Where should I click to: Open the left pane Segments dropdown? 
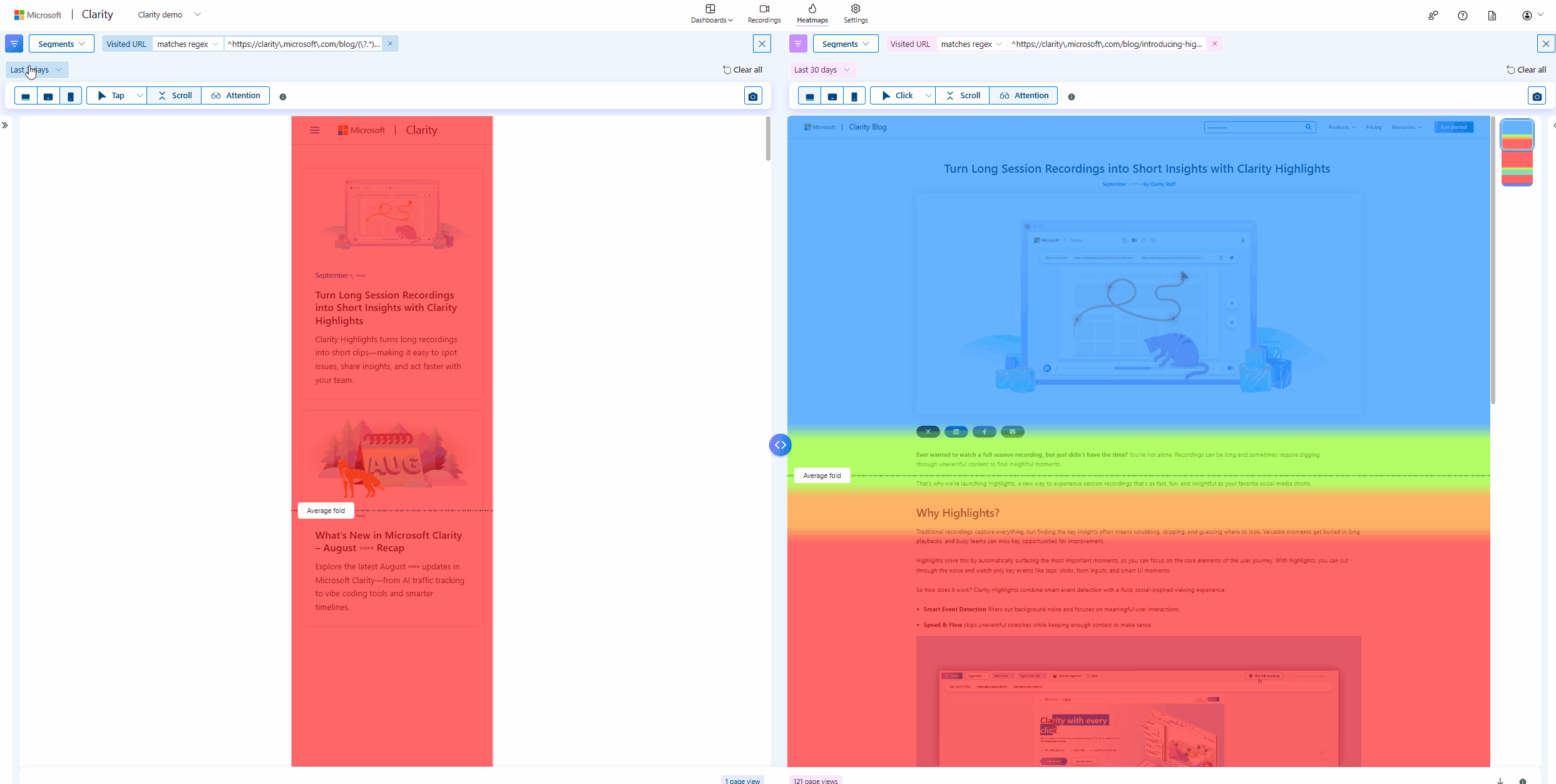click(61, 44)
